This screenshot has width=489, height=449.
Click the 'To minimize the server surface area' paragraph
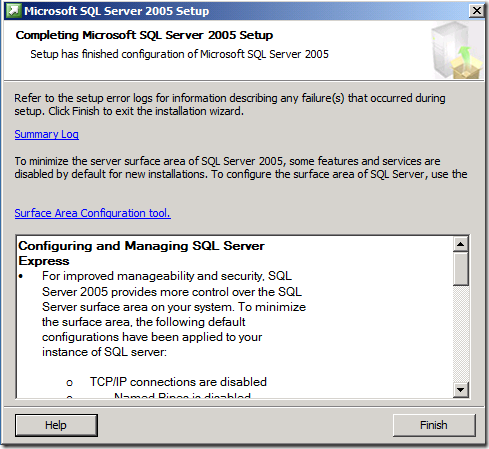pos(241,167)
